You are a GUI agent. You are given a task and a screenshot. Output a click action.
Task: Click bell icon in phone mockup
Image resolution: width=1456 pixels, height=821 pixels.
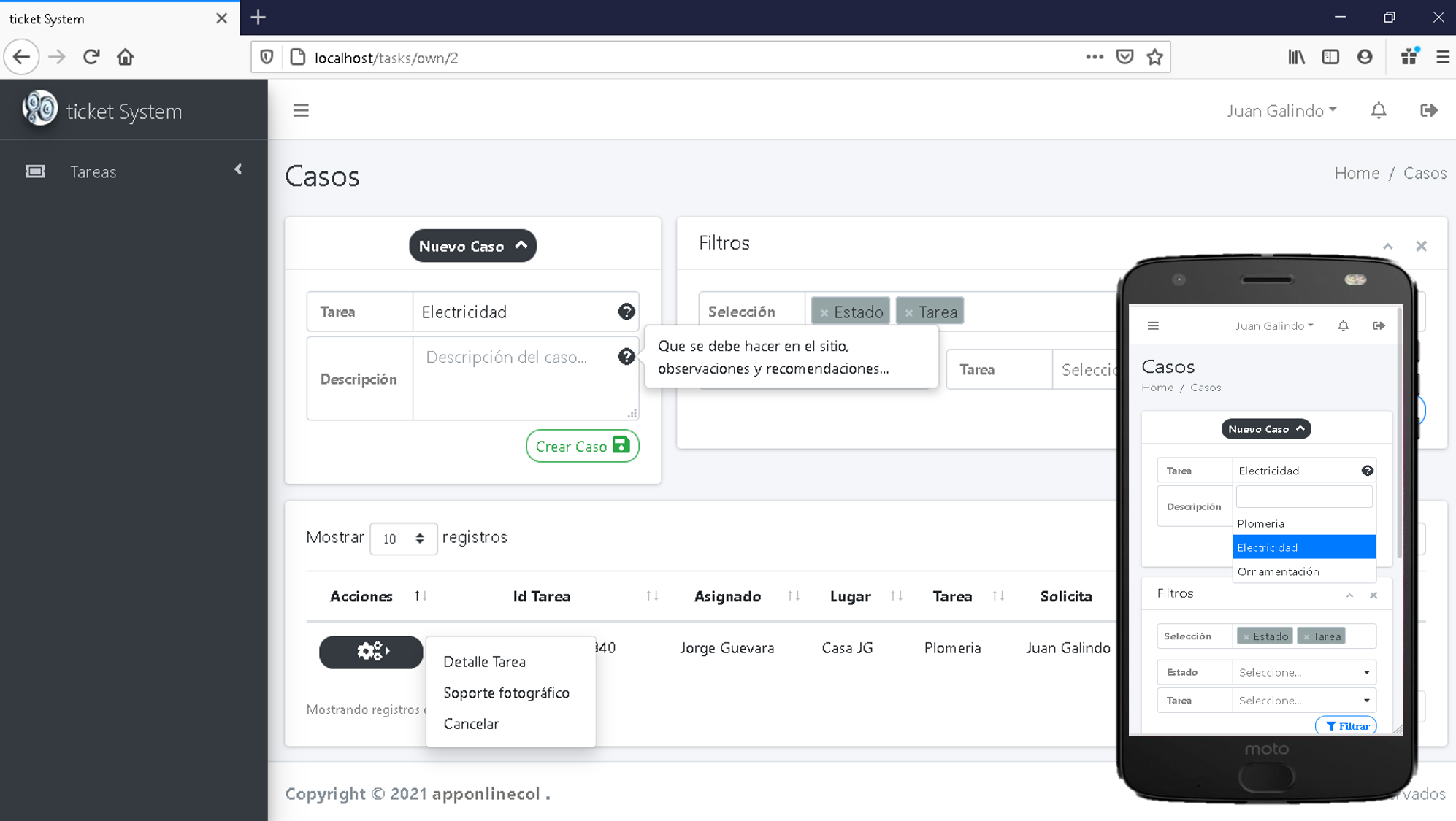tap(1343, 325)
